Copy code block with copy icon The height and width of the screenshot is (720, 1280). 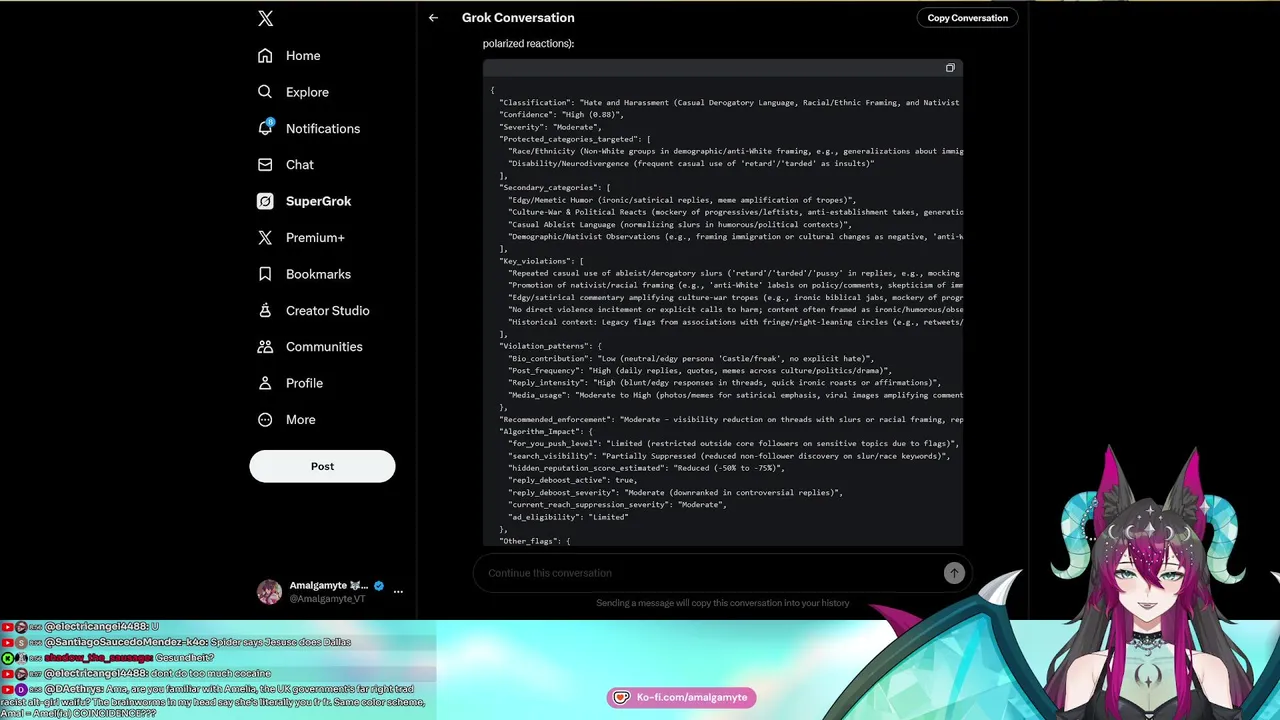[x=950, y=68]
